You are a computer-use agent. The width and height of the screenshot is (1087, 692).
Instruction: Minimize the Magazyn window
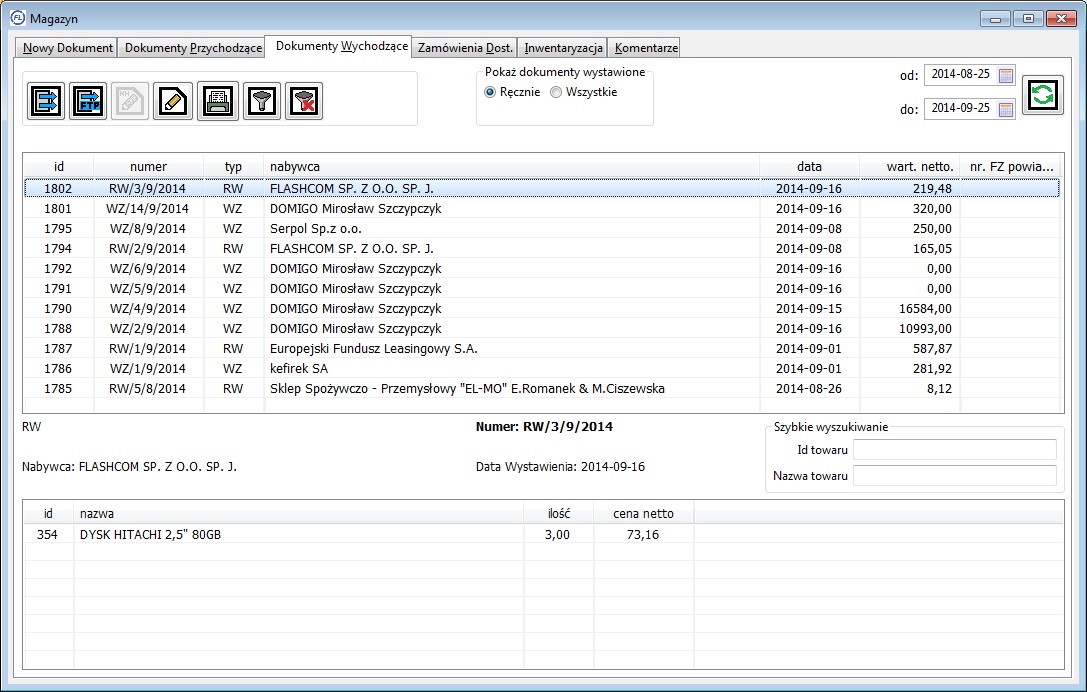995,19
